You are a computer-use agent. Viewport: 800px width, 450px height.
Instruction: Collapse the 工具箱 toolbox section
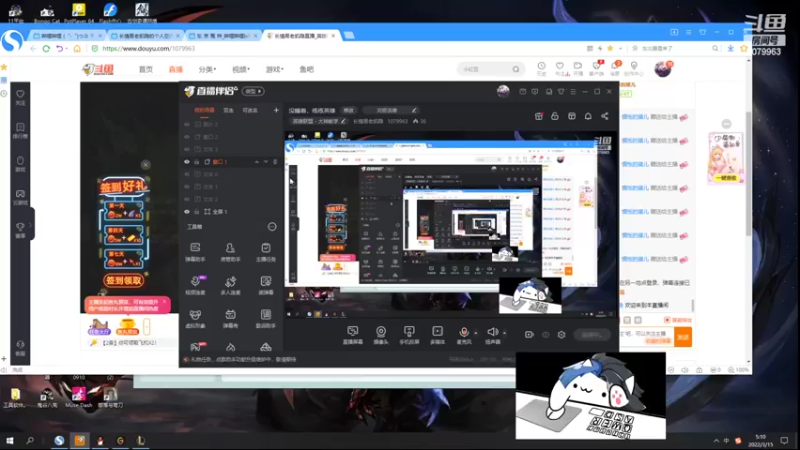tap(272, 227)
